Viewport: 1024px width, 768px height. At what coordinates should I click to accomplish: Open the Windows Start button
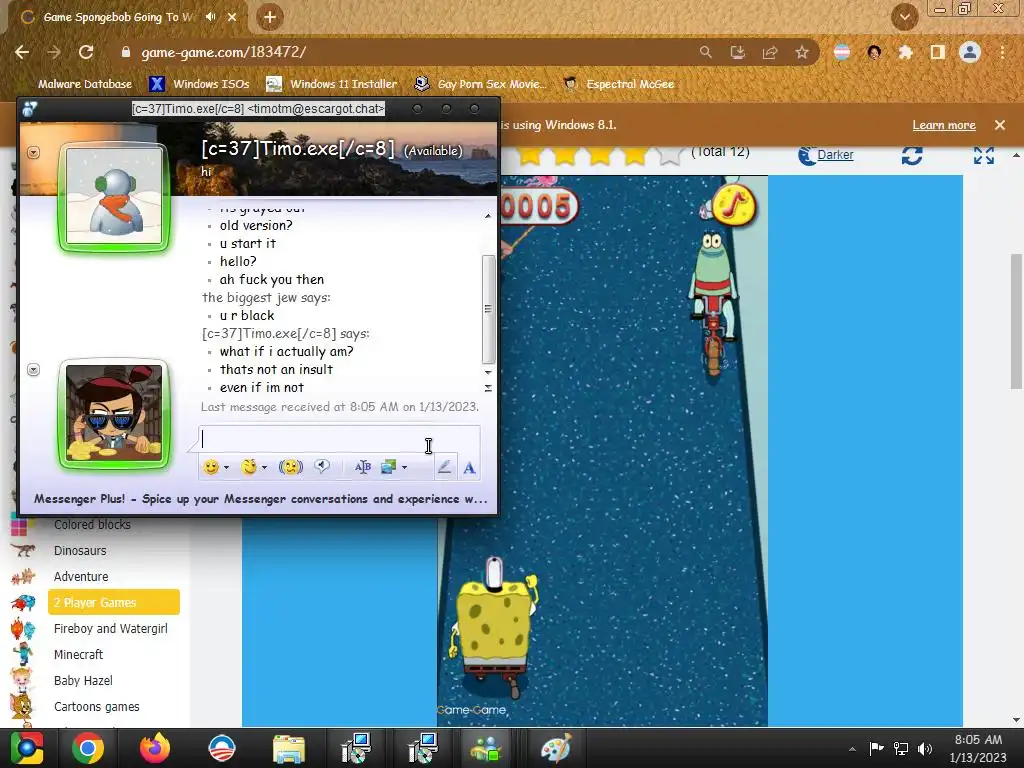click(27, 748)
